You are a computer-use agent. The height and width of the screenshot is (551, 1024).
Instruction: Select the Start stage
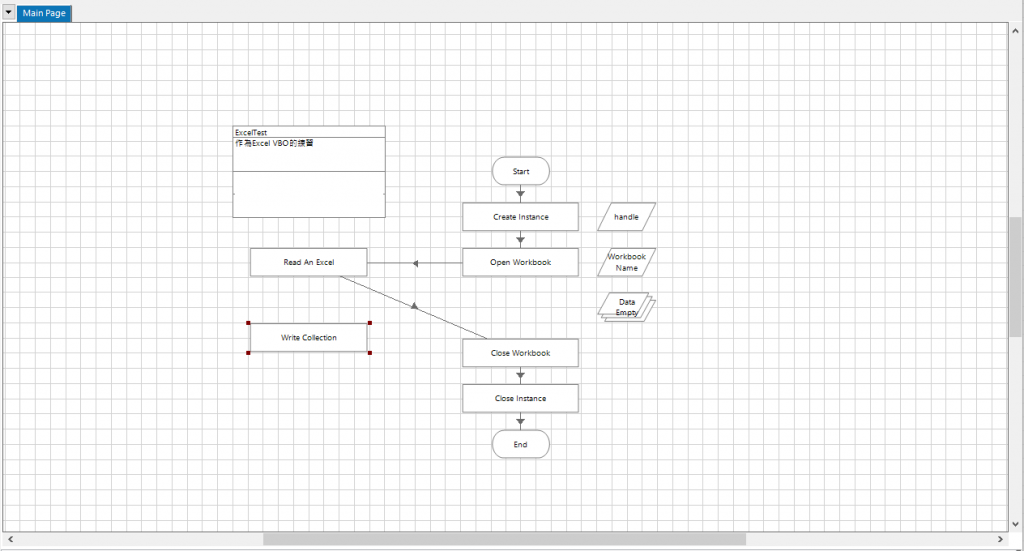[520, 171]
